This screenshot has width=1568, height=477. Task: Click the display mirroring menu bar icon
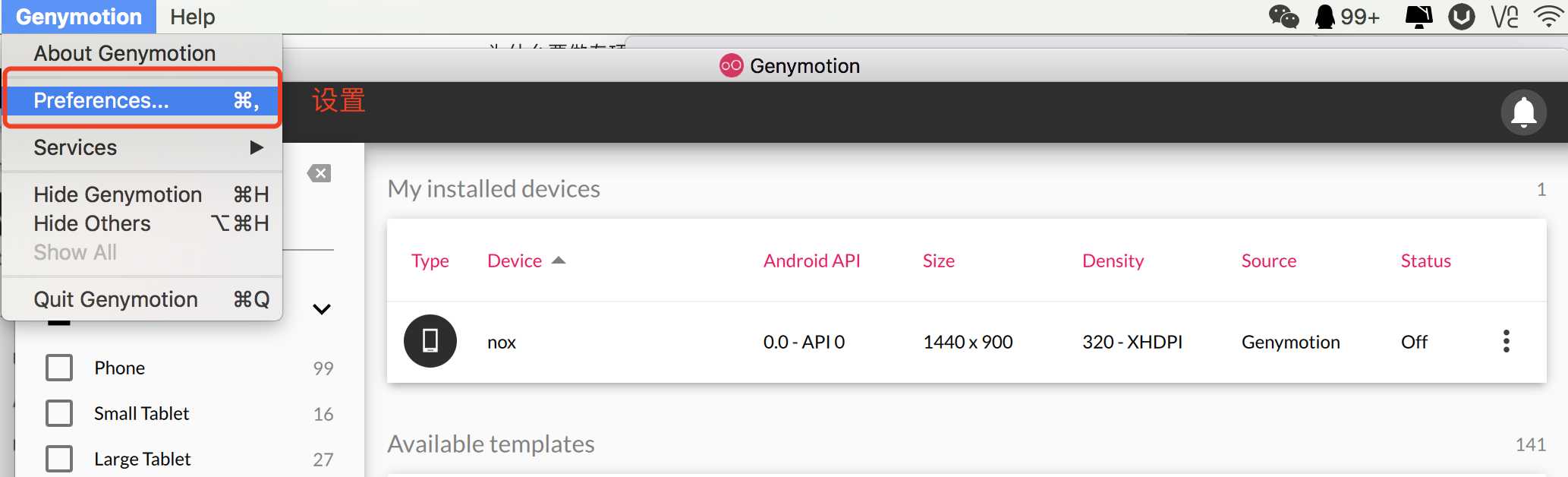(x=1418, y=16)
